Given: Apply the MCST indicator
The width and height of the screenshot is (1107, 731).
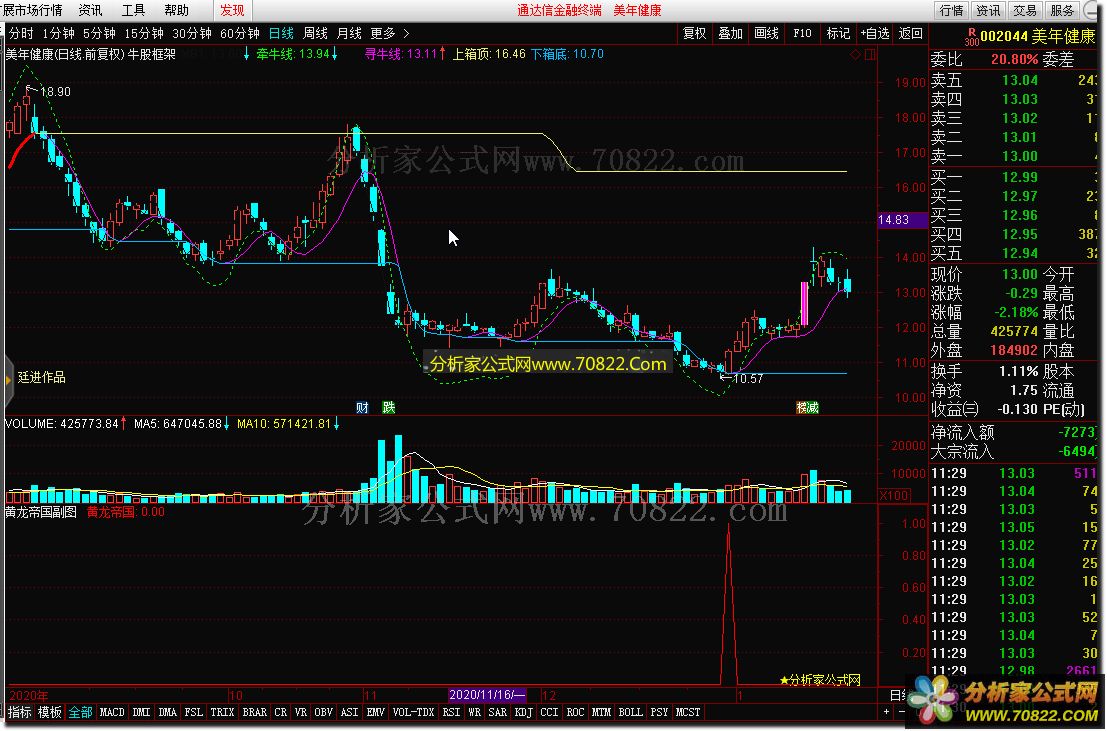Looking at the screenshot, I should click(688, 712).
